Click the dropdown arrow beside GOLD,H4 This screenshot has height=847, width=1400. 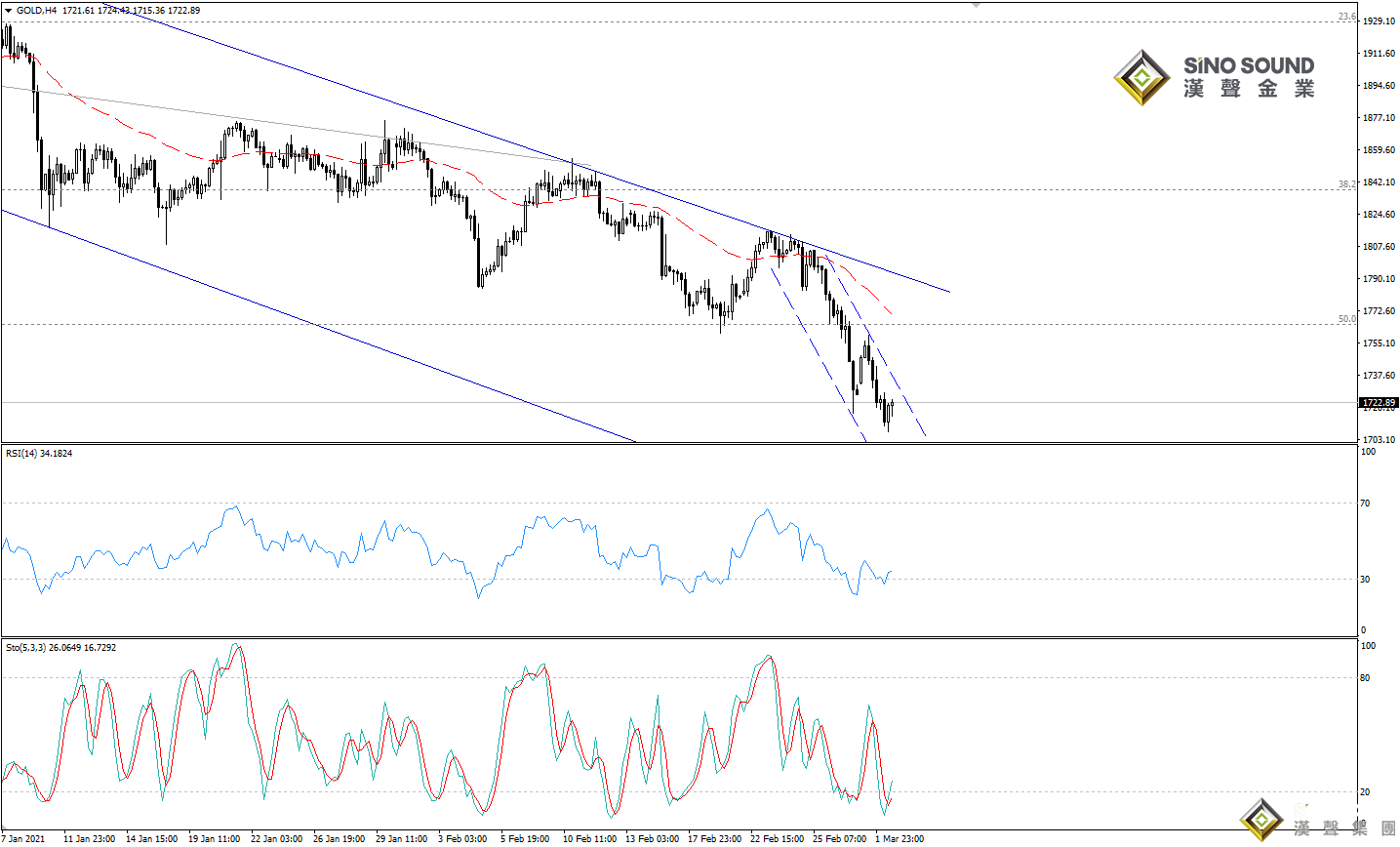click(x=8, y=11)
